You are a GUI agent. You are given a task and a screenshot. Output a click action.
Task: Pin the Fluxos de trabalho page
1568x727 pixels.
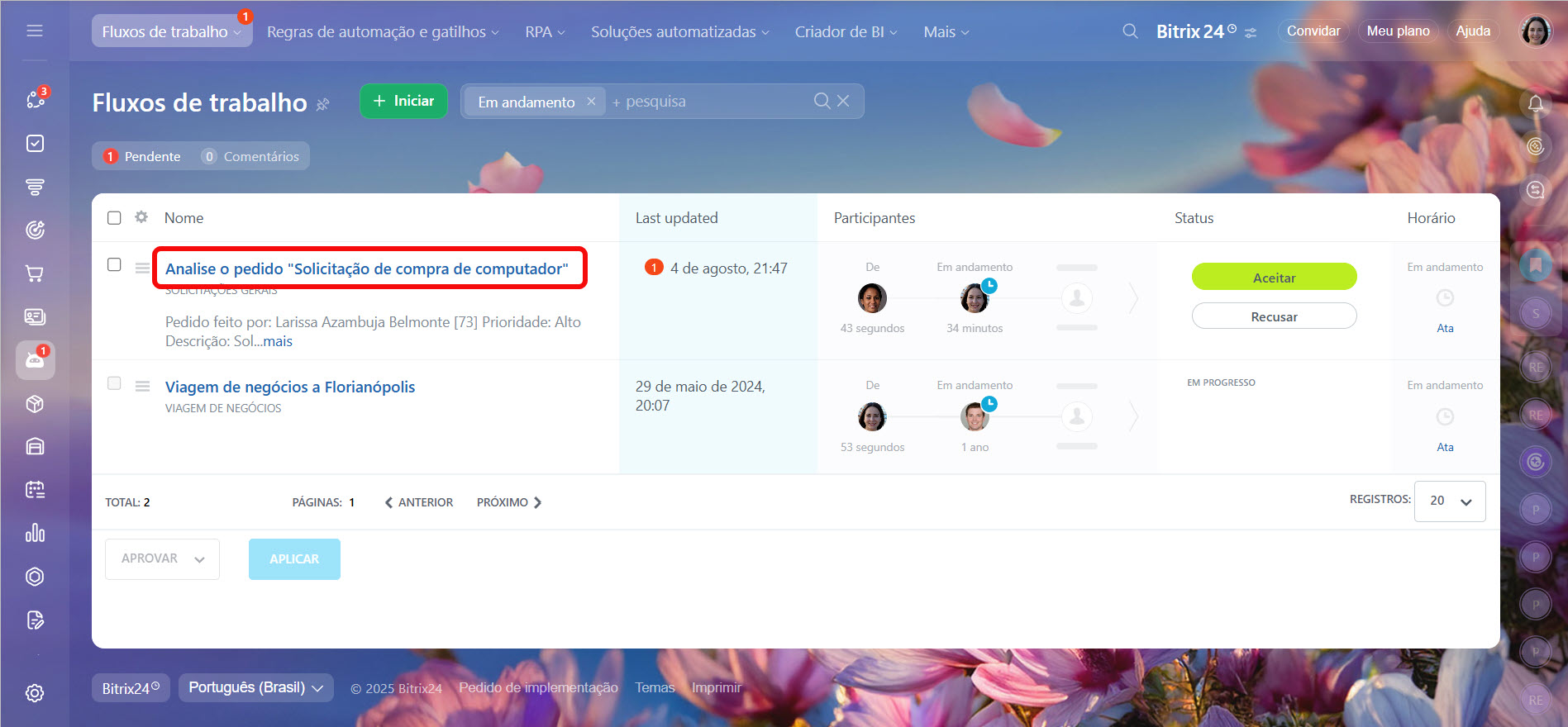point(323,104)
